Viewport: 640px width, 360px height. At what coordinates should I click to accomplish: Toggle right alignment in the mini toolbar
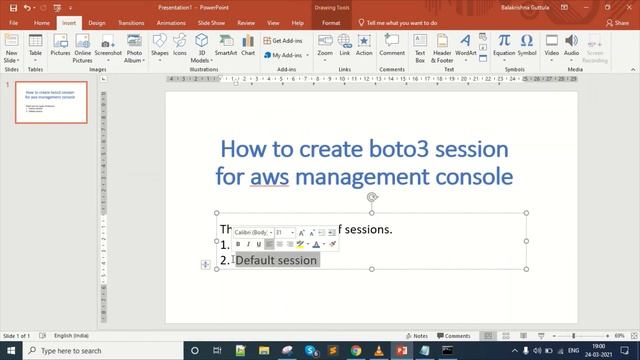point(290,244)
